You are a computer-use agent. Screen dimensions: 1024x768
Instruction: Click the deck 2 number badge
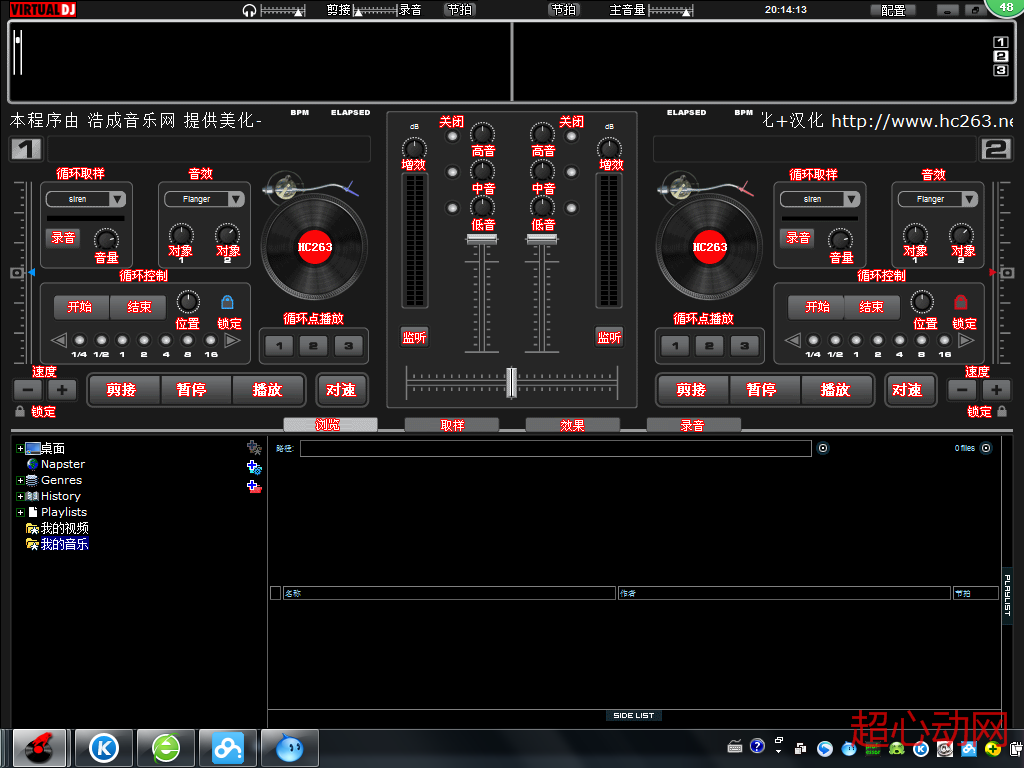[996, 150]
